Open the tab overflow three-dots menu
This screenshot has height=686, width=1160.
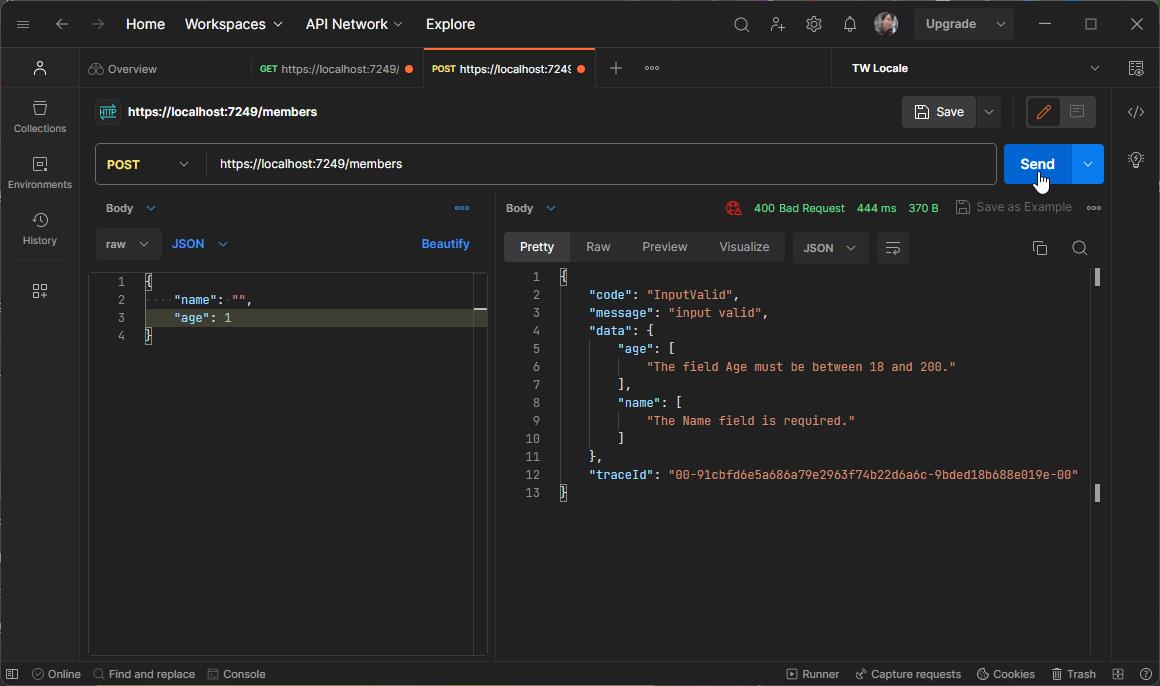[652, 68]
